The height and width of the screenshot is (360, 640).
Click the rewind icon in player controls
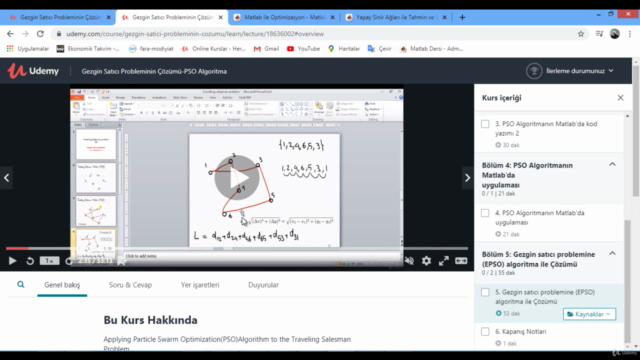(x=30, y=261)
